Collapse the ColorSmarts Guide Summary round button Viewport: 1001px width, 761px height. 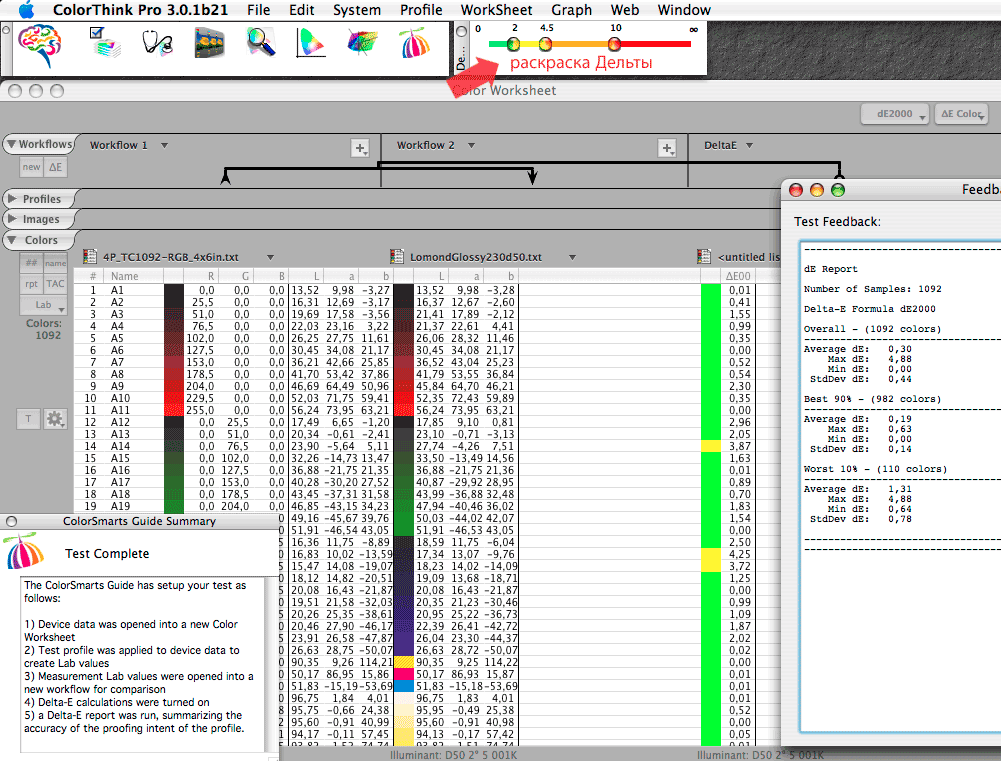pos(11,521)
